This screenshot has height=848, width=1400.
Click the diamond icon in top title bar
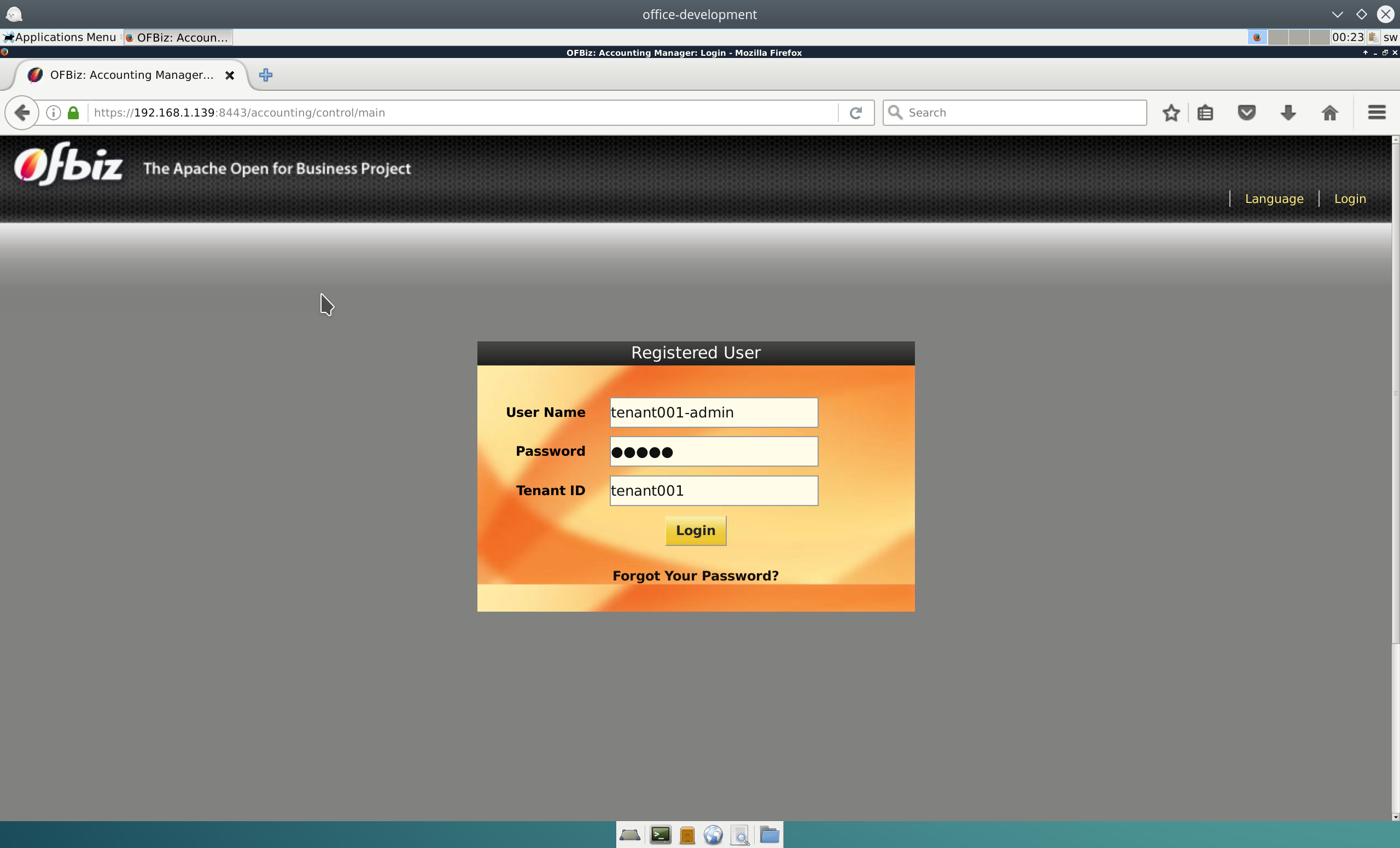(x=1361, y=14)
